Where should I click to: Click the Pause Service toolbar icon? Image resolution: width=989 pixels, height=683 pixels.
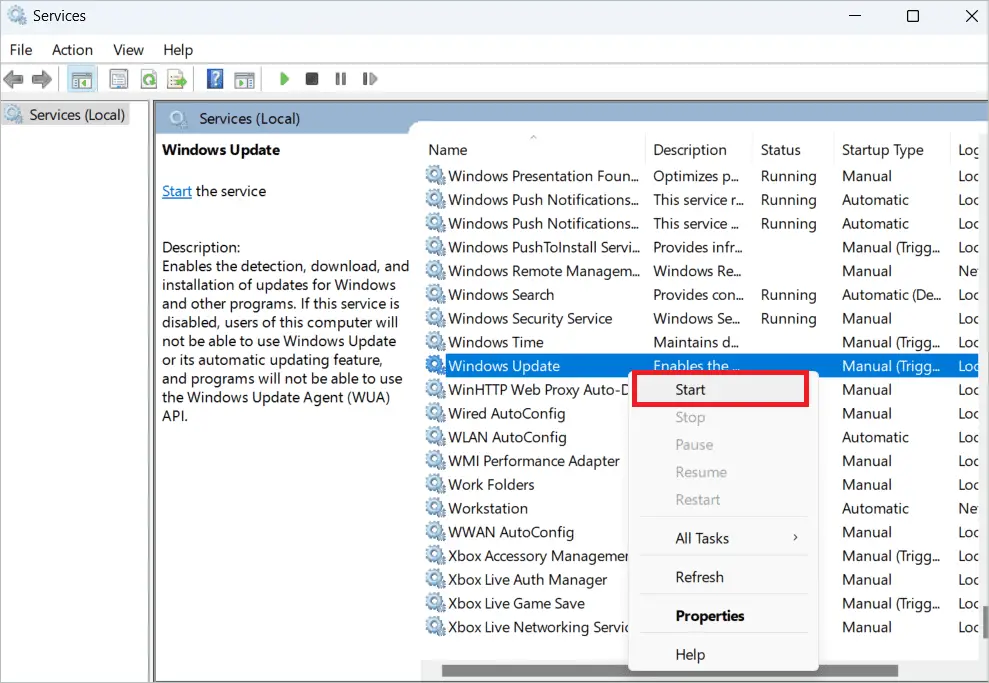click(341, 79)
